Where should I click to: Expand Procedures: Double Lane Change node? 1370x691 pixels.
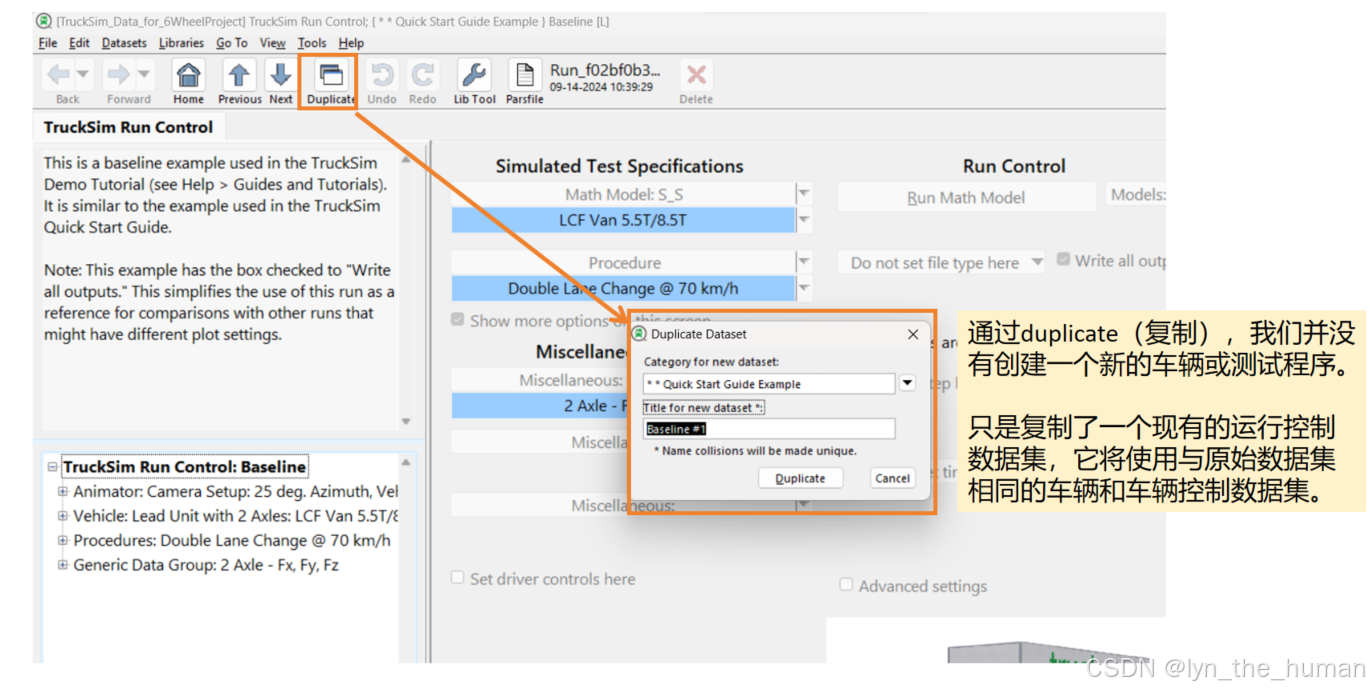tap(63, 540)
